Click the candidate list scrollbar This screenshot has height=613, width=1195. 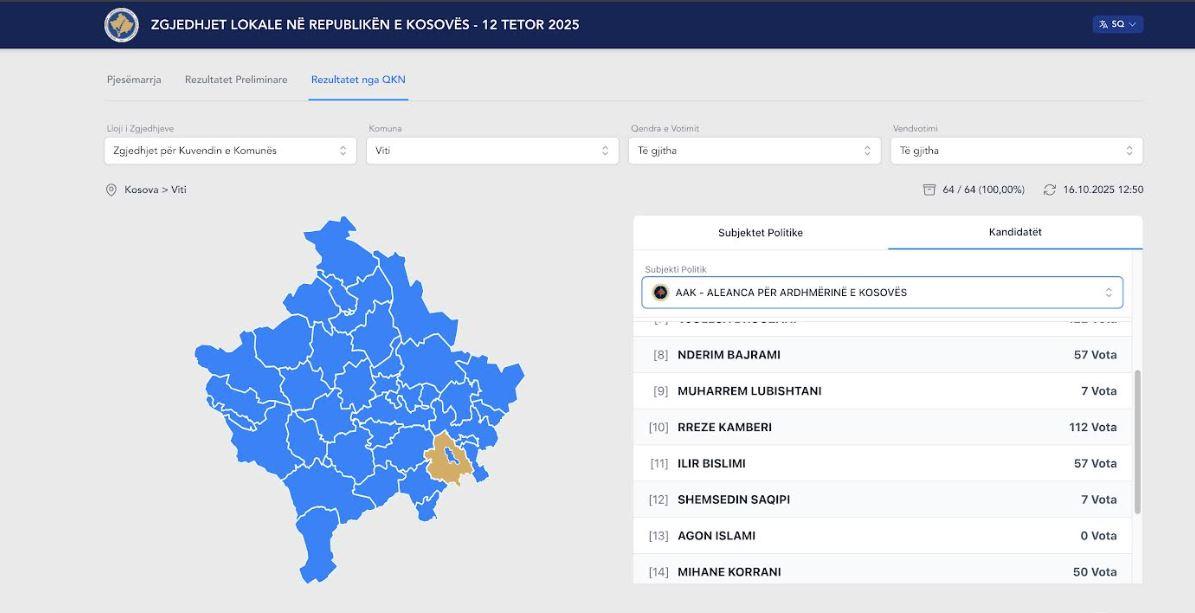[x=1137, y=440]
